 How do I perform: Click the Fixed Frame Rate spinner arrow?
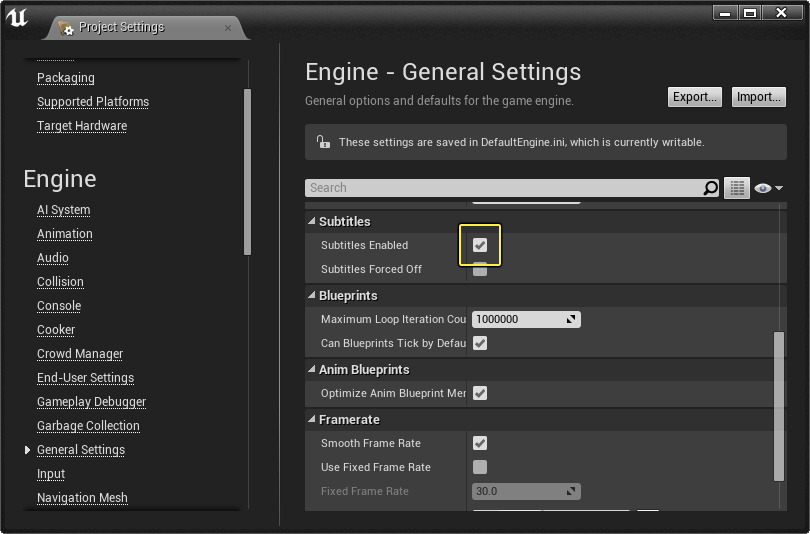point(571,492)
